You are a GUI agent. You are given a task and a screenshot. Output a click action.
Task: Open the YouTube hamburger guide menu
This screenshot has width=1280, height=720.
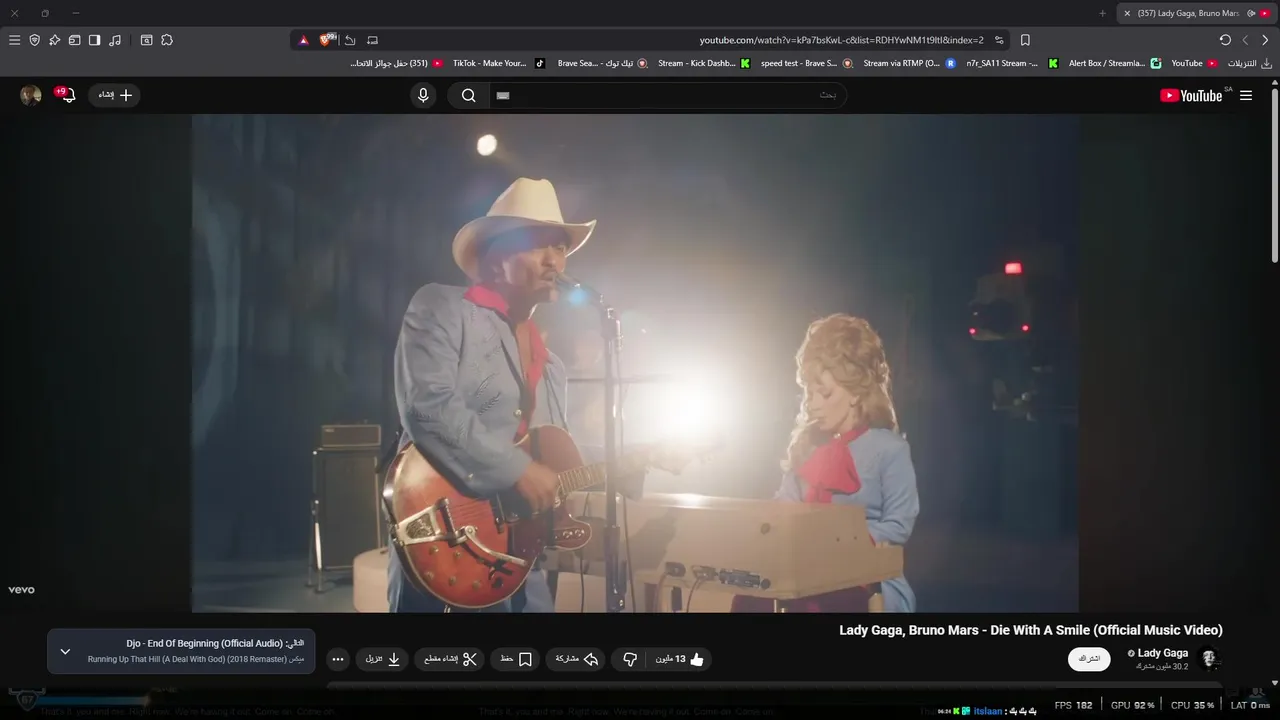tap(1246, 95)
